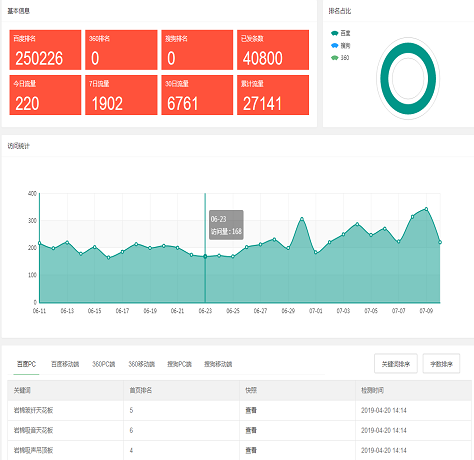This screenshot has height=460, width=474.
Task: Click the teal 百度 legend icon
Action: pyautogui.click(x=335, y=33)
